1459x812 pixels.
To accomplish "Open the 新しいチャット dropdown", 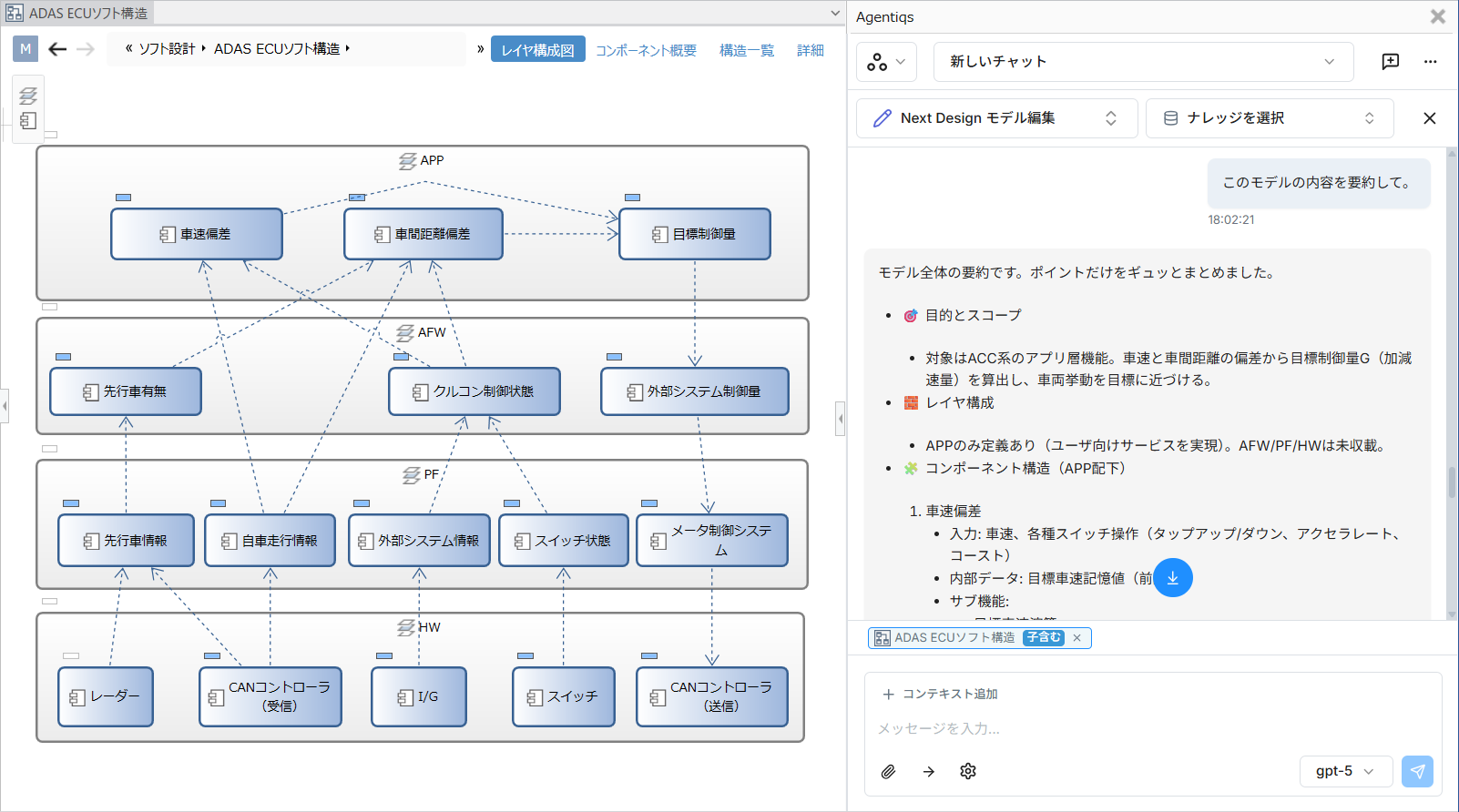I will [1143, 62].
